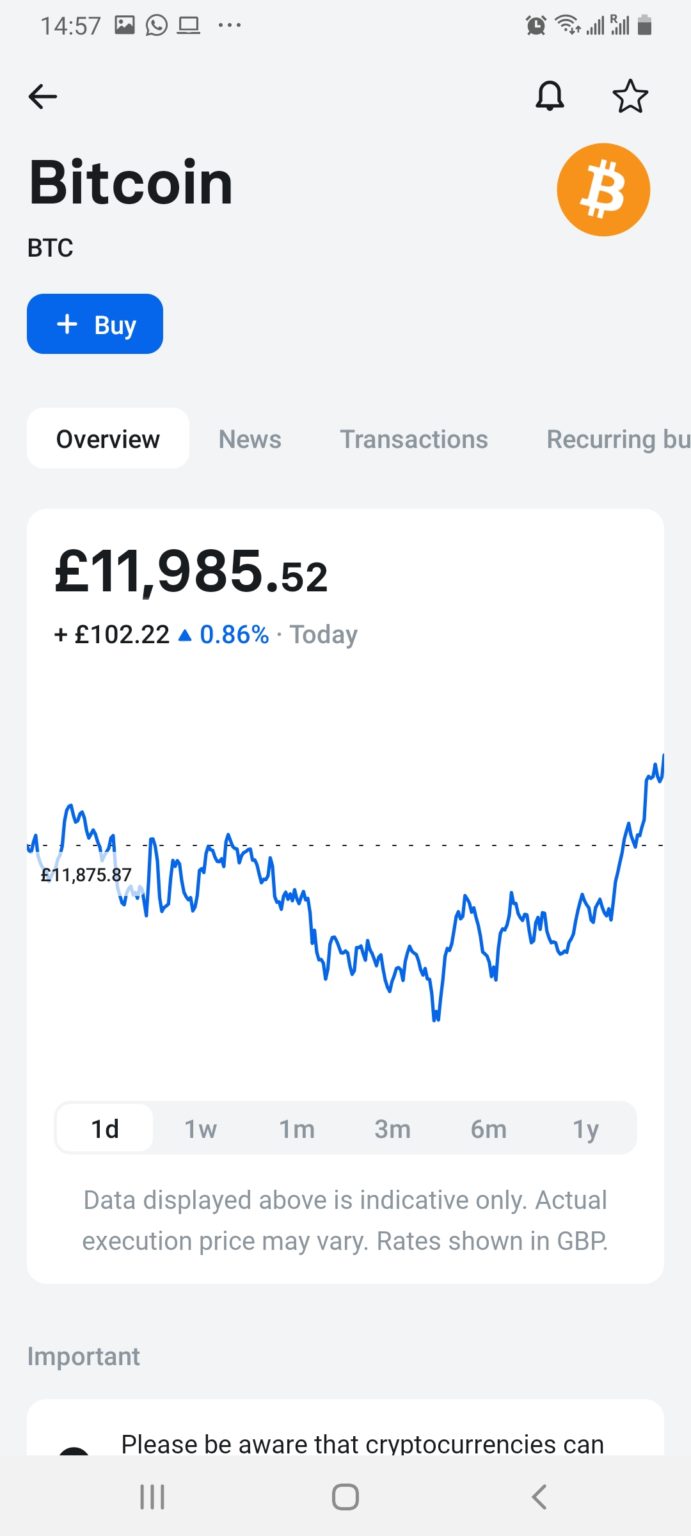Open WhatsApp notification in status bar
The image size is (691, 1536).
[156, 25]
